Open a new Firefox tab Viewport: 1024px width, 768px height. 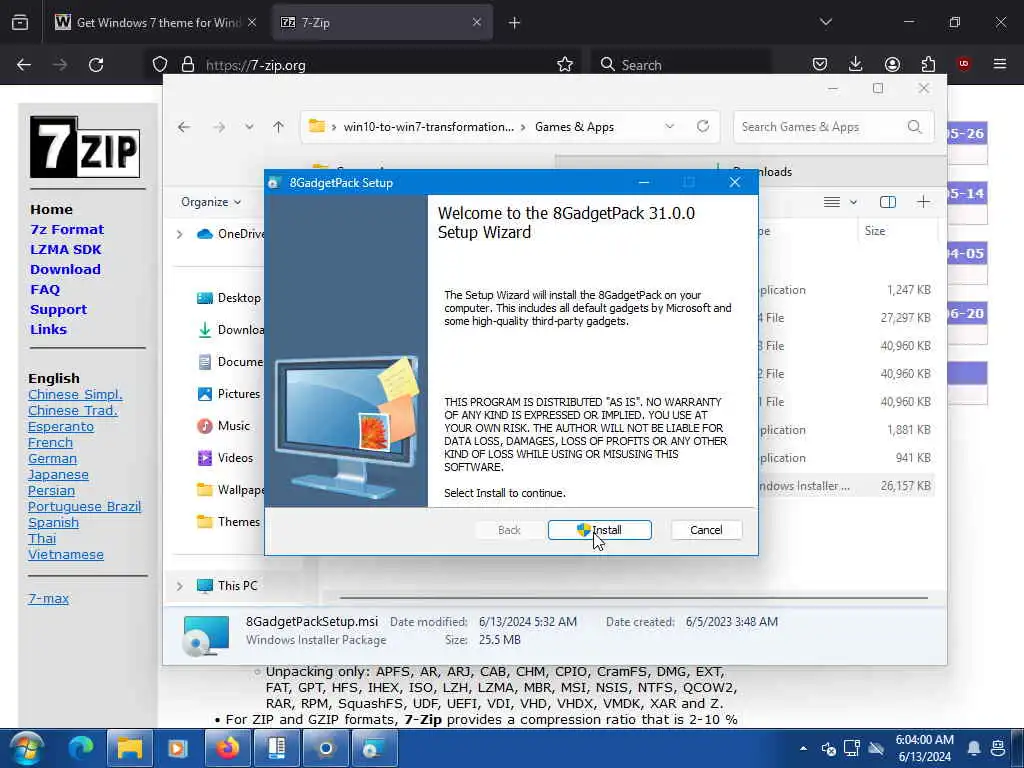pyautogui.click(x=515, y=23)
